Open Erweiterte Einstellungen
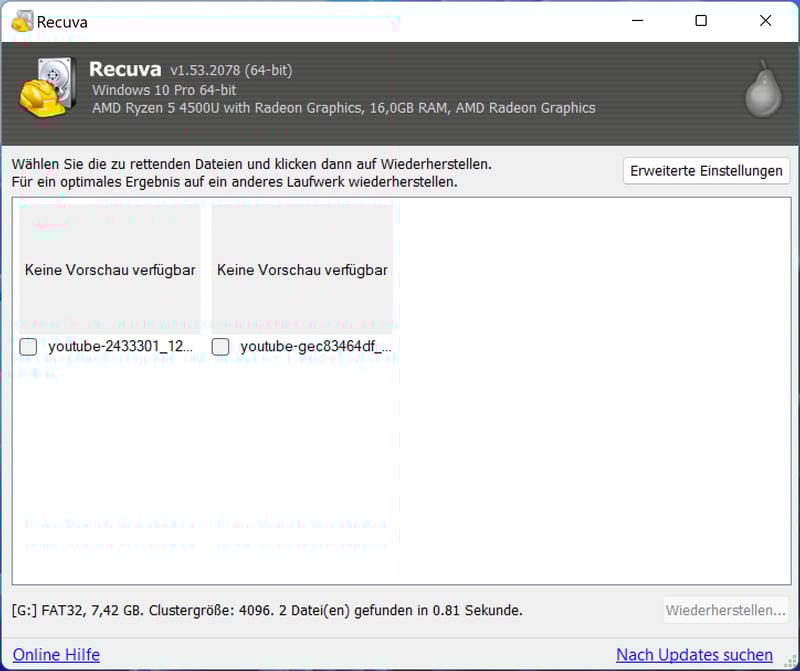The width and height of the screenshot is (800, 671). click(706, 171)
